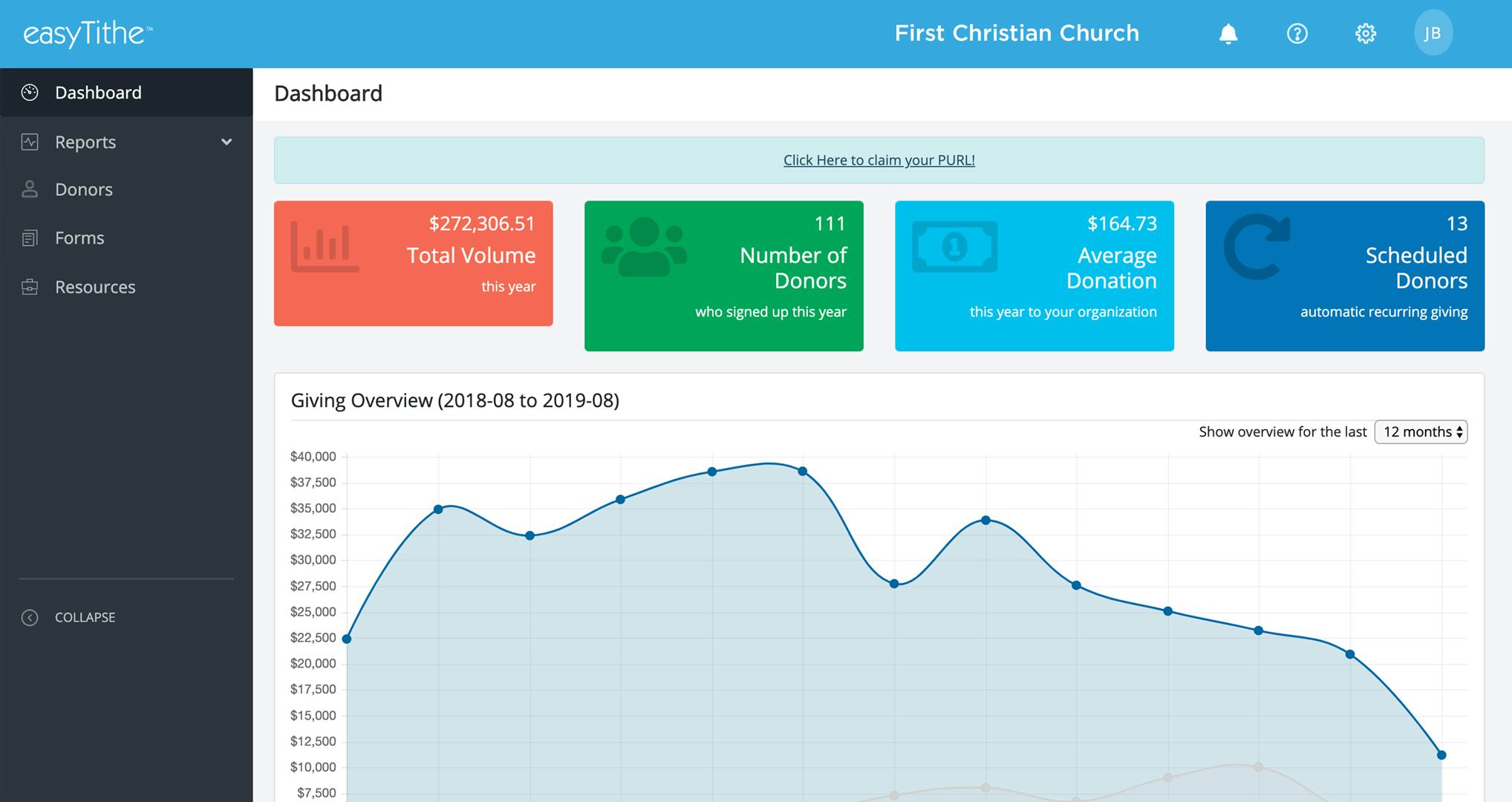Screen dimensions: 1512x802
Task: Click the easyTithe logo
Action: (x=85, y=33)
